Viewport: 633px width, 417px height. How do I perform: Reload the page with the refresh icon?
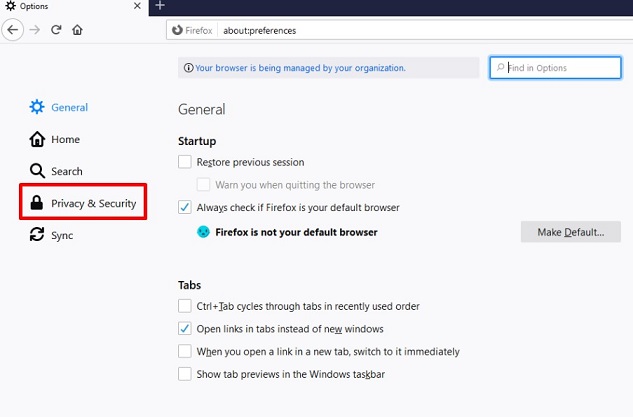pyautogui.click(x=56, y=30)
